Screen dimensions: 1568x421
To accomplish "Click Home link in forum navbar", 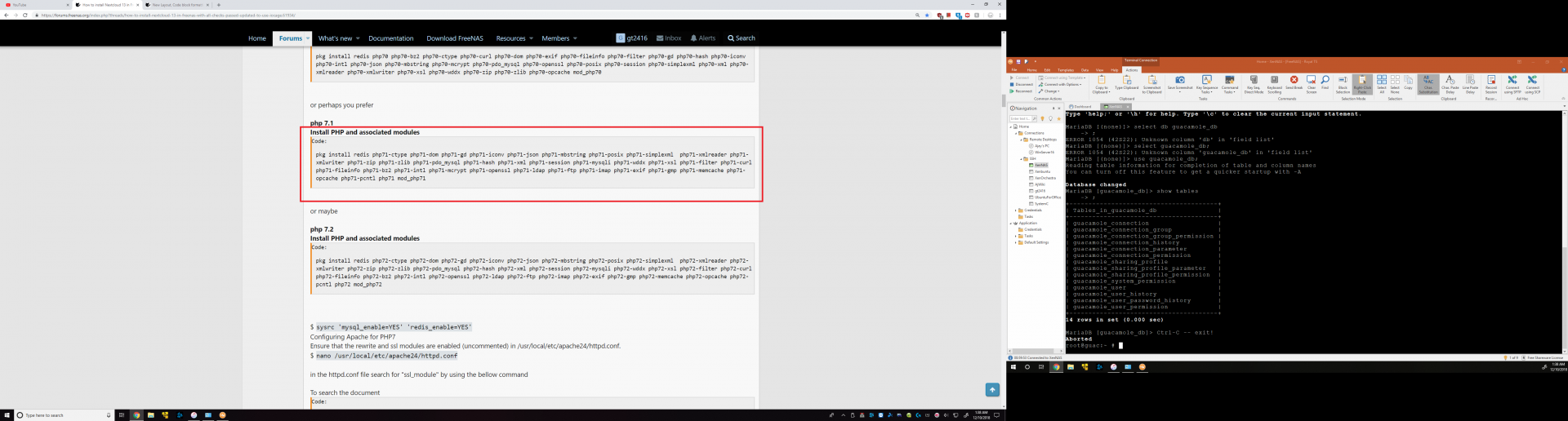I will tap(257, 38).
